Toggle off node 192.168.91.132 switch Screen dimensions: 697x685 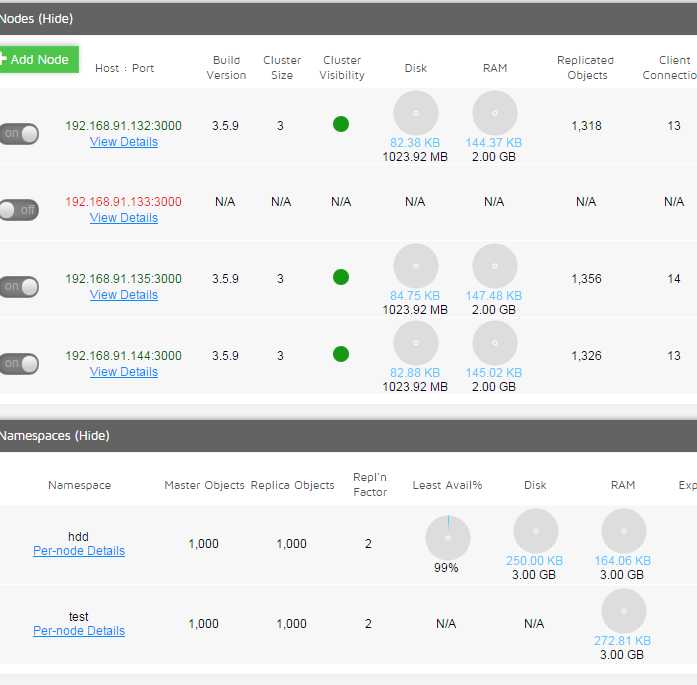tap(19, 133)
